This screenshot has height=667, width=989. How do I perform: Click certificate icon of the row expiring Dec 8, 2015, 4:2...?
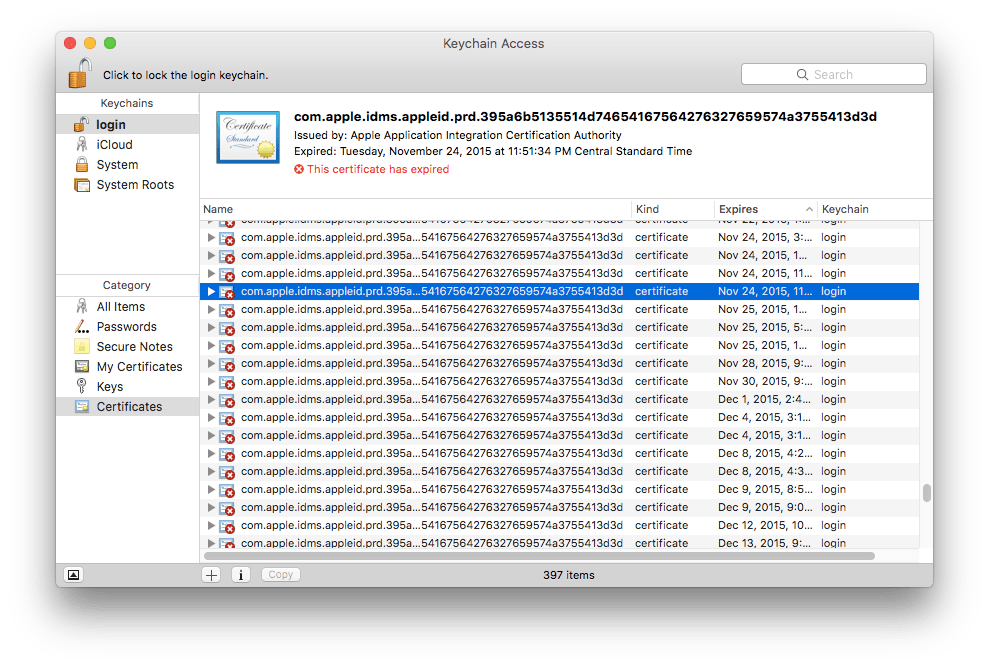tap(227, 454)
